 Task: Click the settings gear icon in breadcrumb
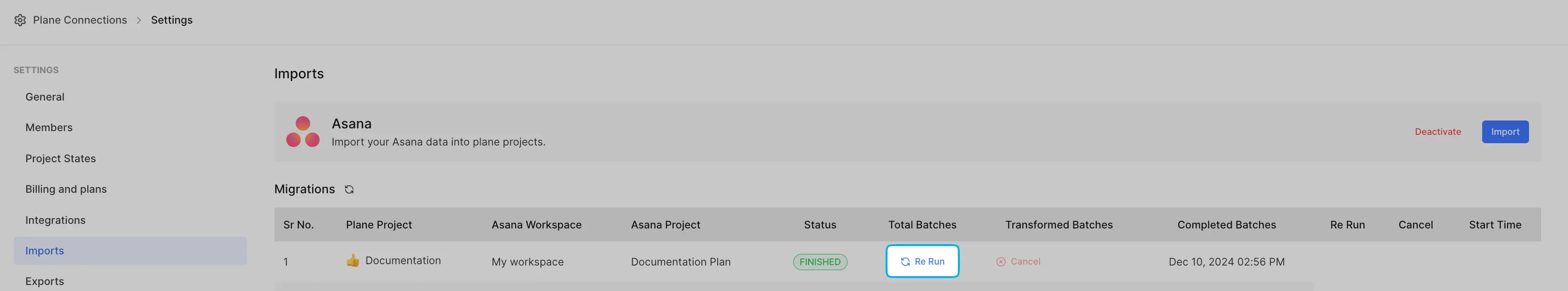click(x=20, y=20)
